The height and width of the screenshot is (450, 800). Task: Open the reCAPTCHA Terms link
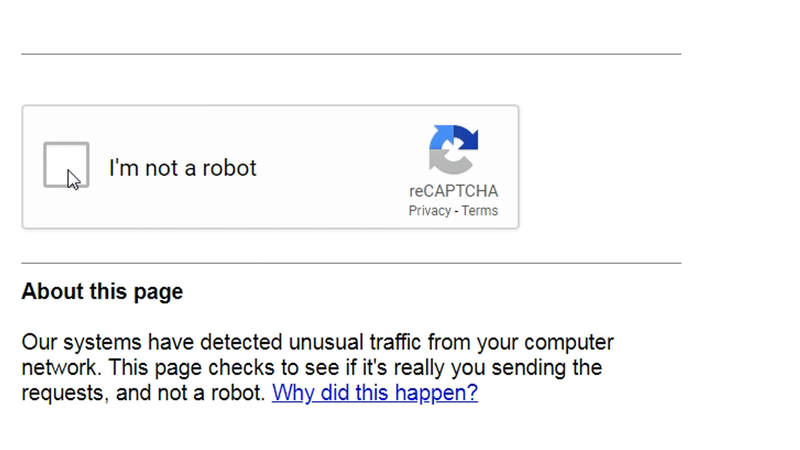[480, 211]
